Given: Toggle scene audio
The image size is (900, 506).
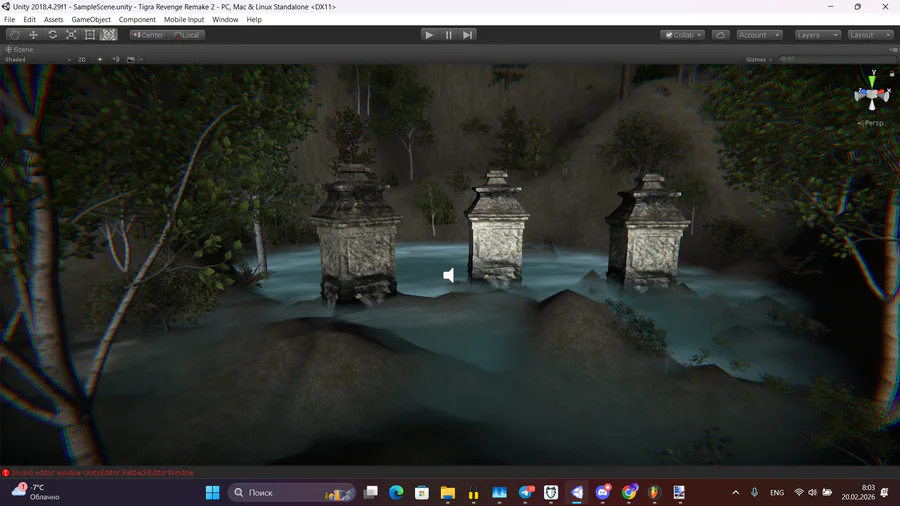Looking at the screenshot, I should (x=116, y=59).
